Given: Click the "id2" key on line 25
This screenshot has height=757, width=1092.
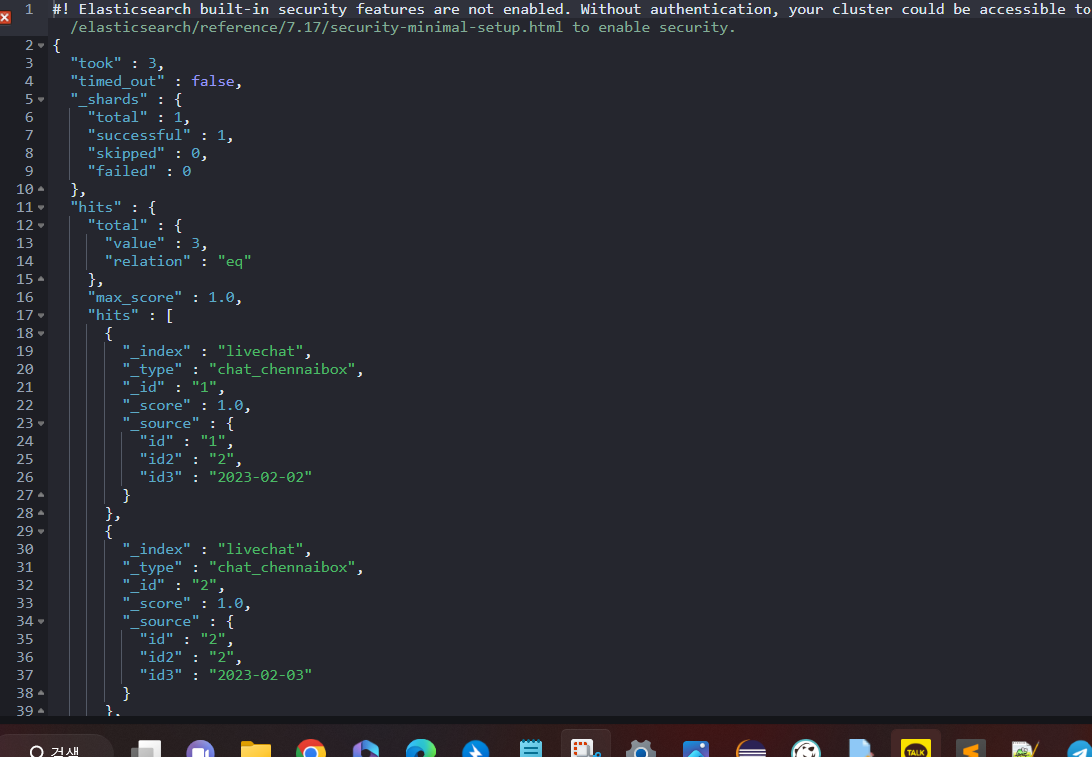Looking at the screenshot, I should point(161,459).
